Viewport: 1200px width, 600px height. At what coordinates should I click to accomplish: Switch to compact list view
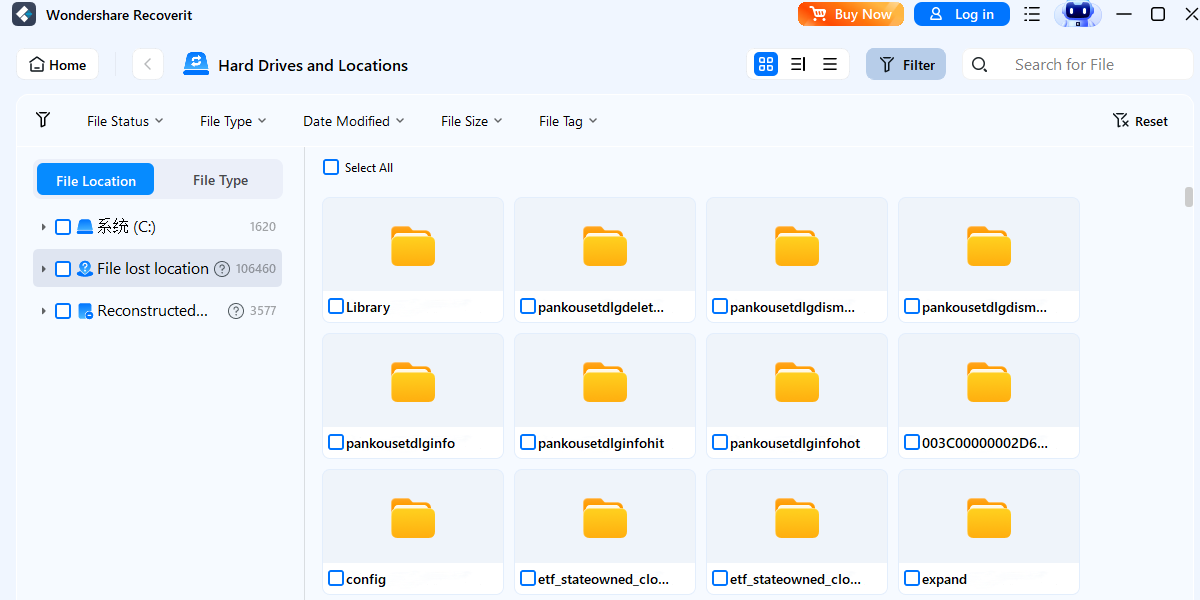(x=830, y=64)
